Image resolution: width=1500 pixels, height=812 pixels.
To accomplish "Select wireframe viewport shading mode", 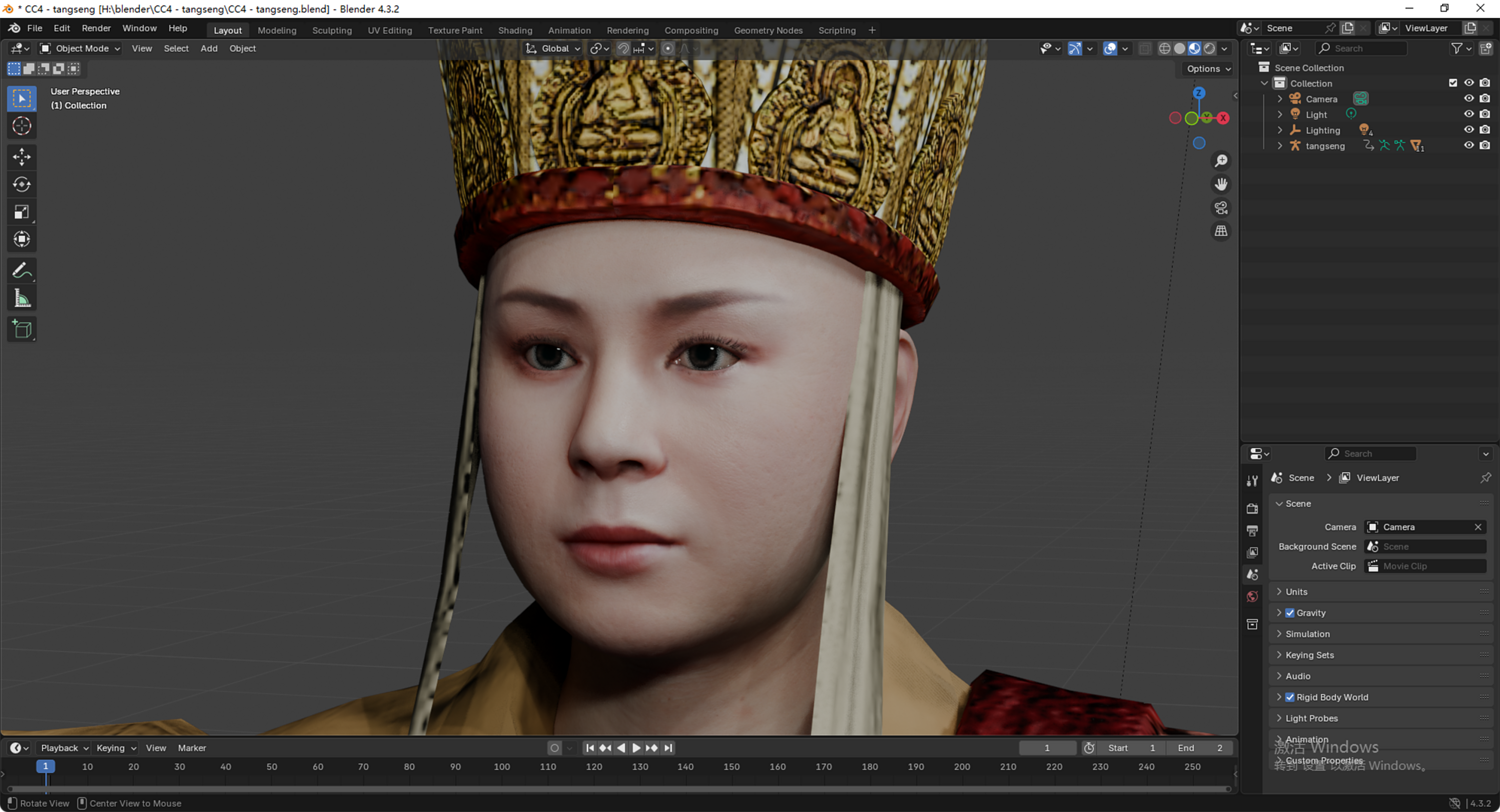I will (1165, 48).
